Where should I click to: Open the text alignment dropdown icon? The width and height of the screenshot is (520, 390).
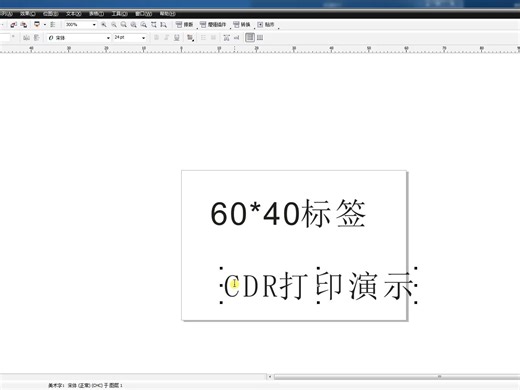click(x=190, y=38)
